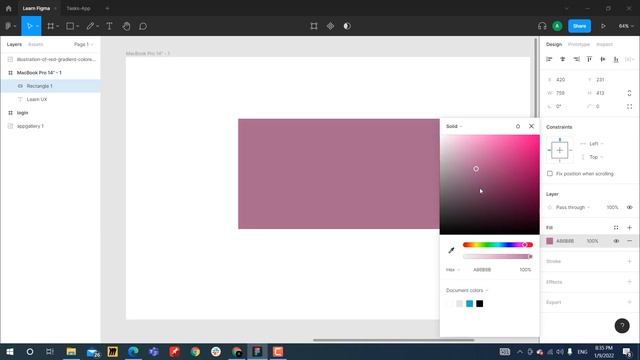Image resolution: width=640 pixels, height=360 pixels.
Task: Open the Pass through blend mode dropdown
Action: (573, 207)
